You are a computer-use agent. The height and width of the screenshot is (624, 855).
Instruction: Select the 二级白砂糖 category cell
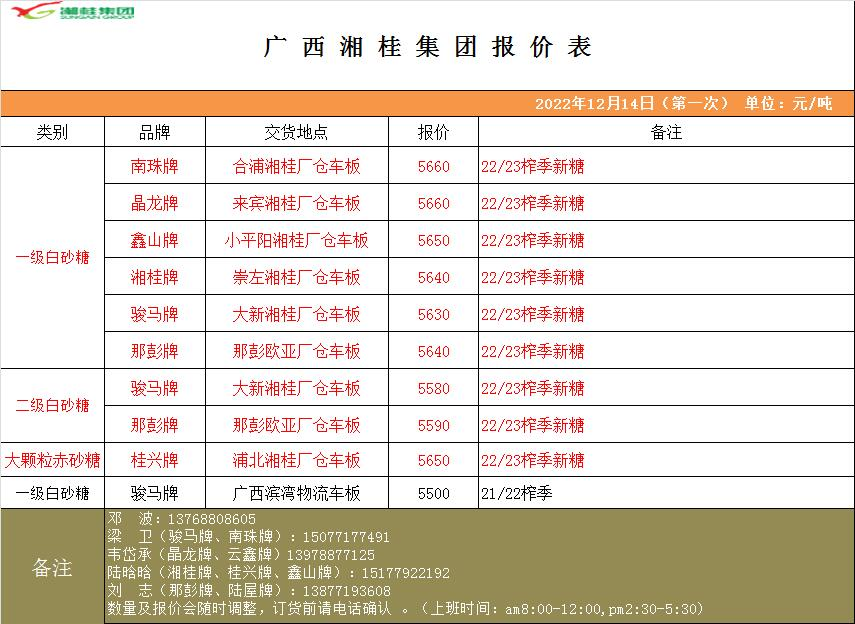click(52, 406)
